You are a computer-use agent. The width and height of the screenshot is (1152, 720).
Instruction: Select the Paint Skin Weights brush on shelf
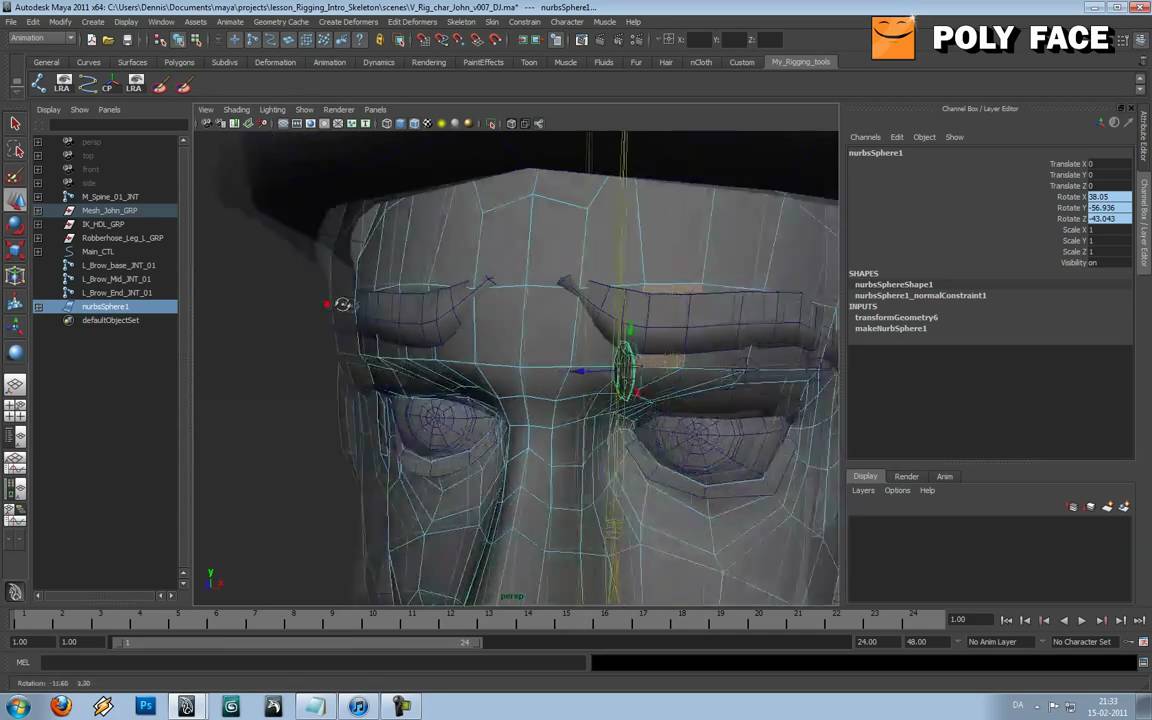point(158,87)
